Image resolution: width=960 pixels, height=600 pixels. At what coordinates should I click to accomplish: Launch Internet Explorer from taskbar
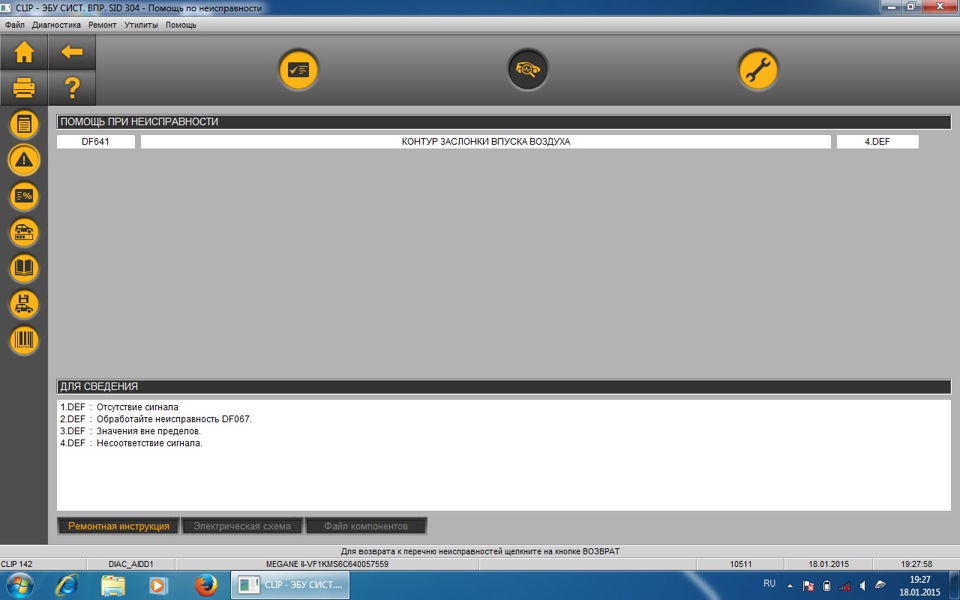point(67,585)
